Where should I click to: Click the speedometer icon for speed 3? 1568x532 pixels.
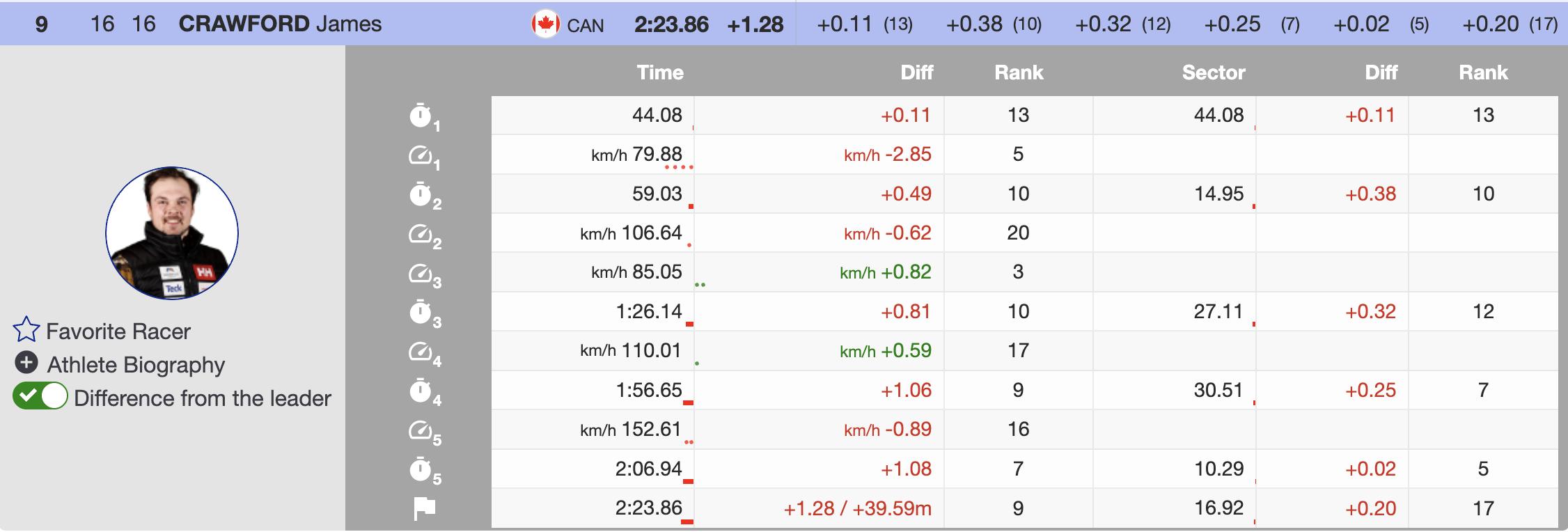pyautogui.click(x=421, y=273)
